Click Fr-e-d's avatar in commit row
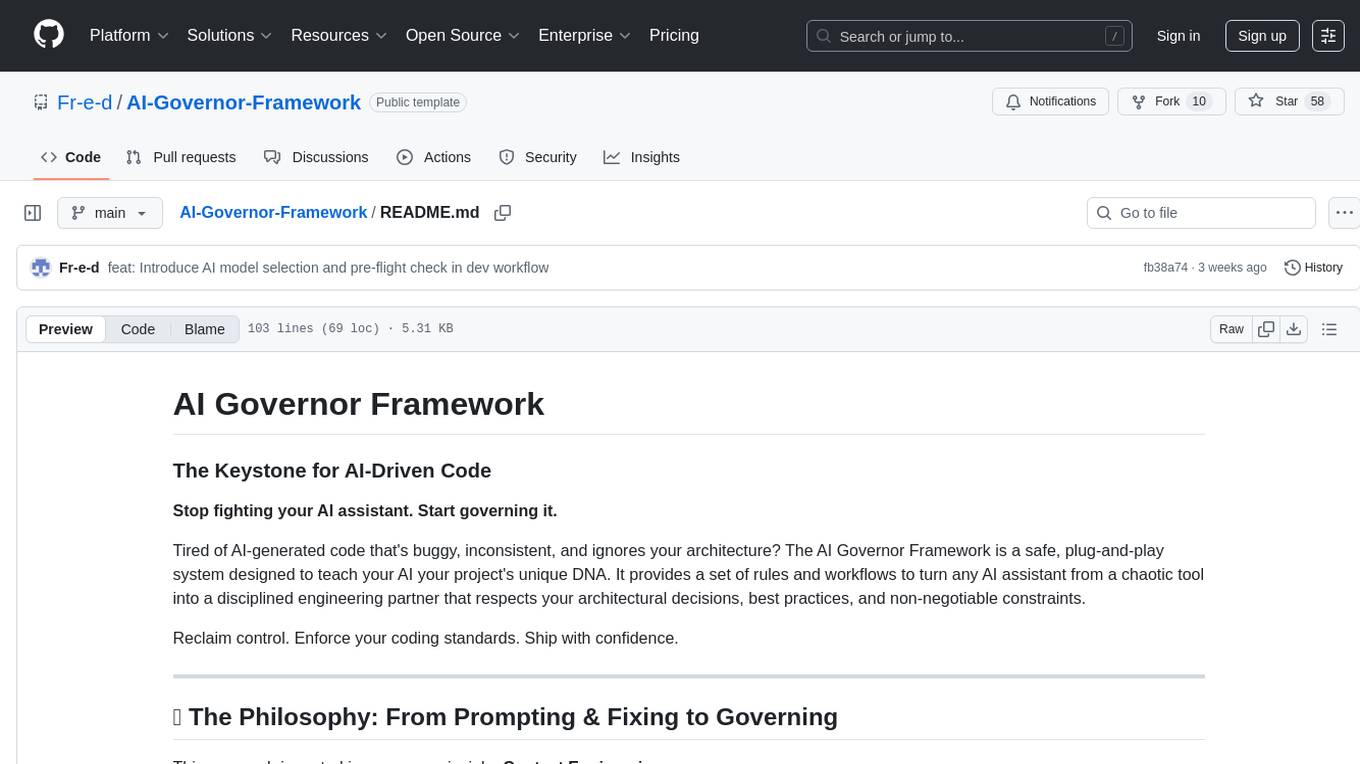This screenshot has height=764, width=1360. point(41,268)
